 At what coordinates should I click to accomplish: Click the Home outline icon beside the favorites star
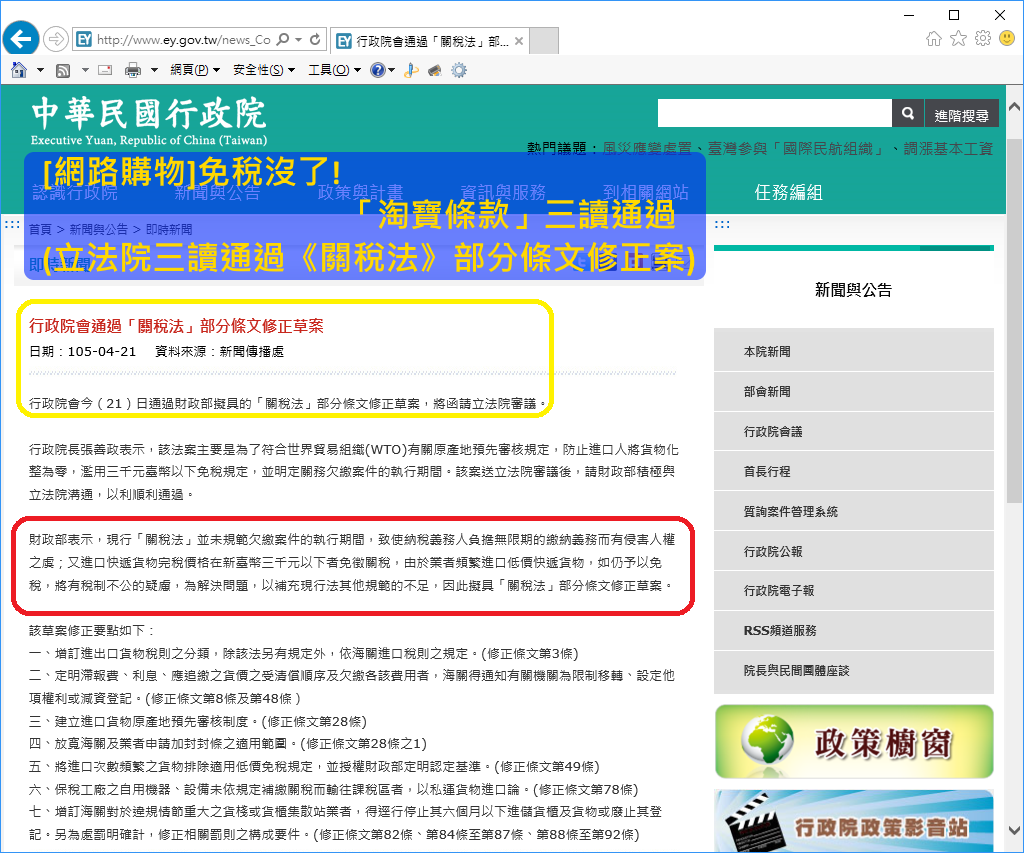934,39
